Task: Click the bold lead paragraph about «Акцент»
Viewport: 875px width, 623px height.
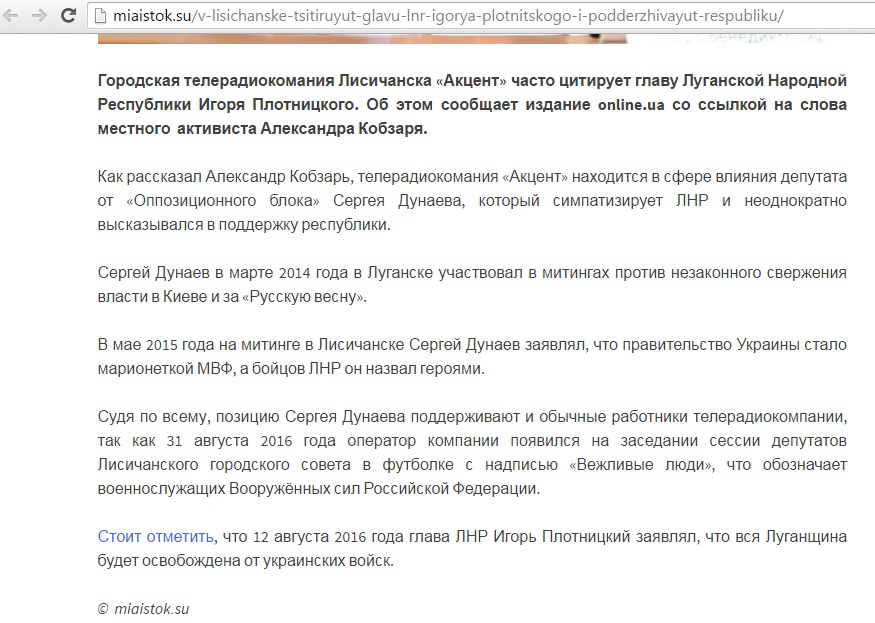Action: [472, 104]
